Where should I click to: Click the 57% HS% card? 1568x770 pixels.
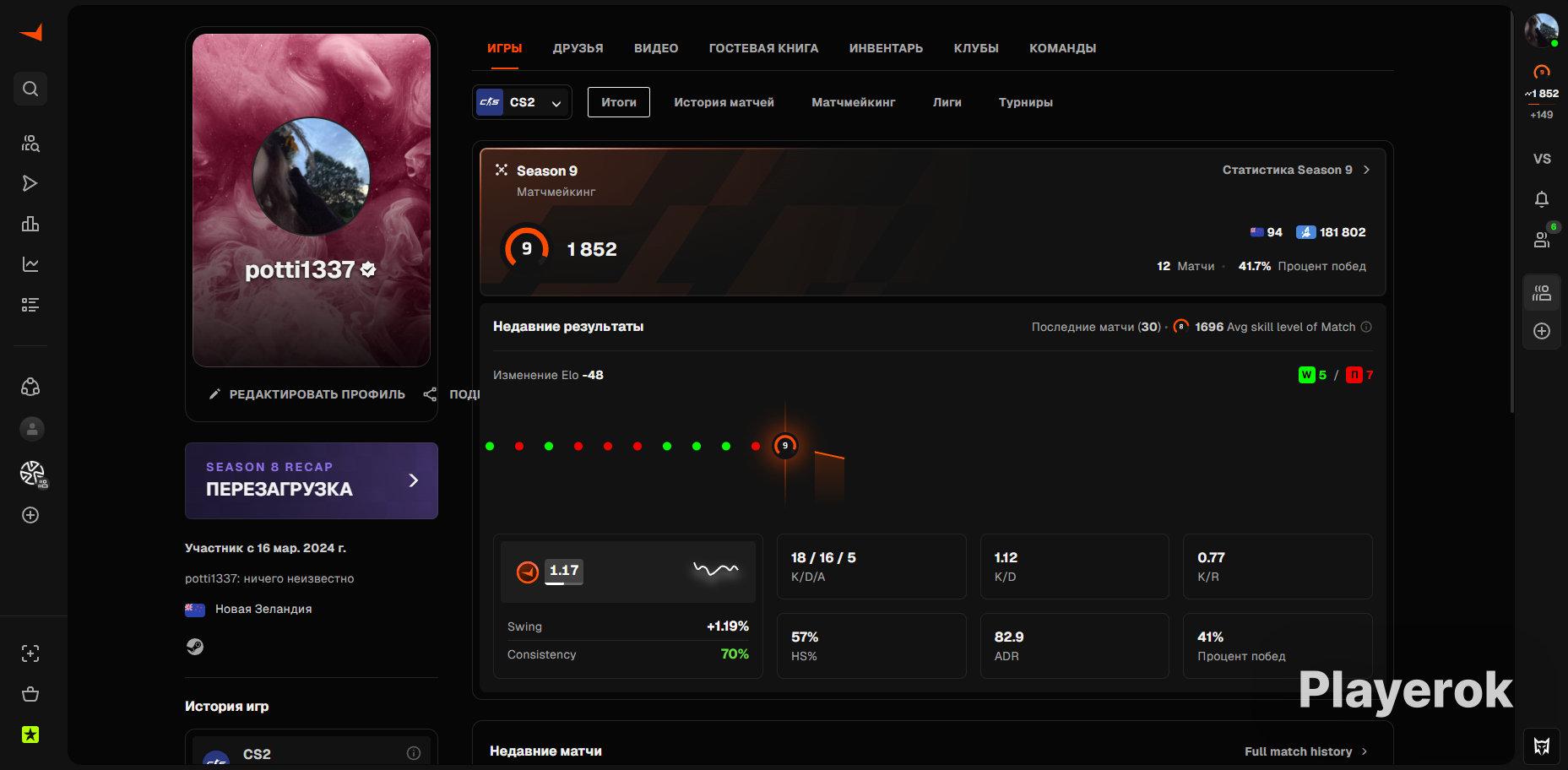pyautogui.click(x=871, y=646)
